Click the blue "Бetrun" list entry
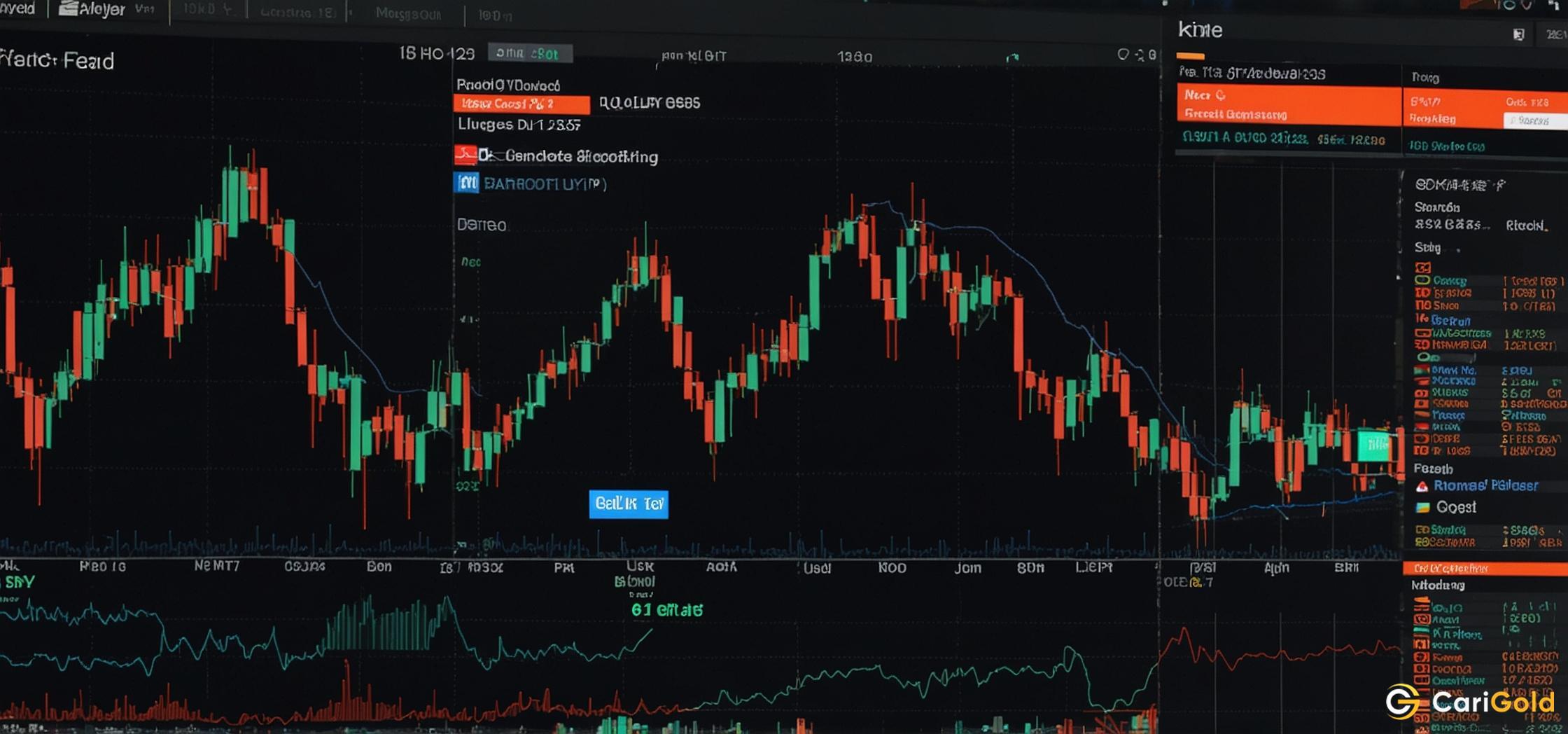This screenshot has height=734, width=1568. (x=1450, y=320)
